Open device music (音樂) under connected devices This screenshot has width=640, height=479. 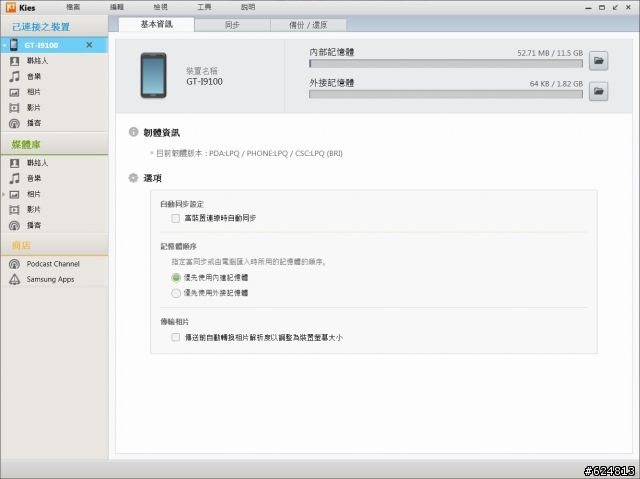coord(34,76)
